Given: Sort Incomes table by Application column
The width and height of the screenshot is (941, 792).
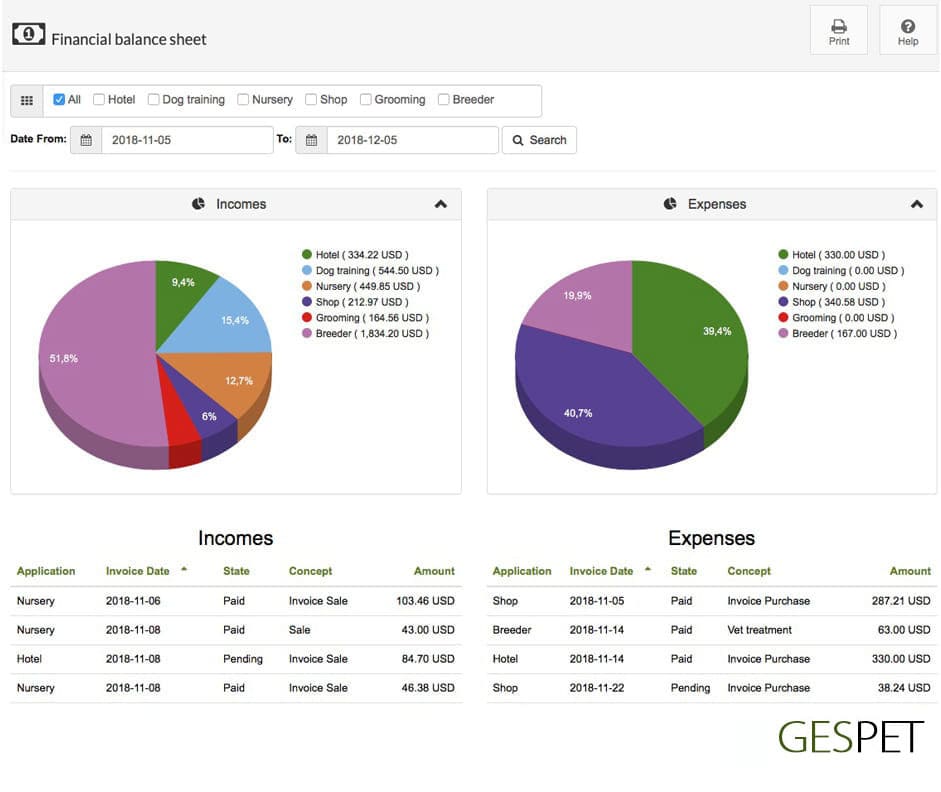Looking at the screenshot, I should click(x=46, y=571).
